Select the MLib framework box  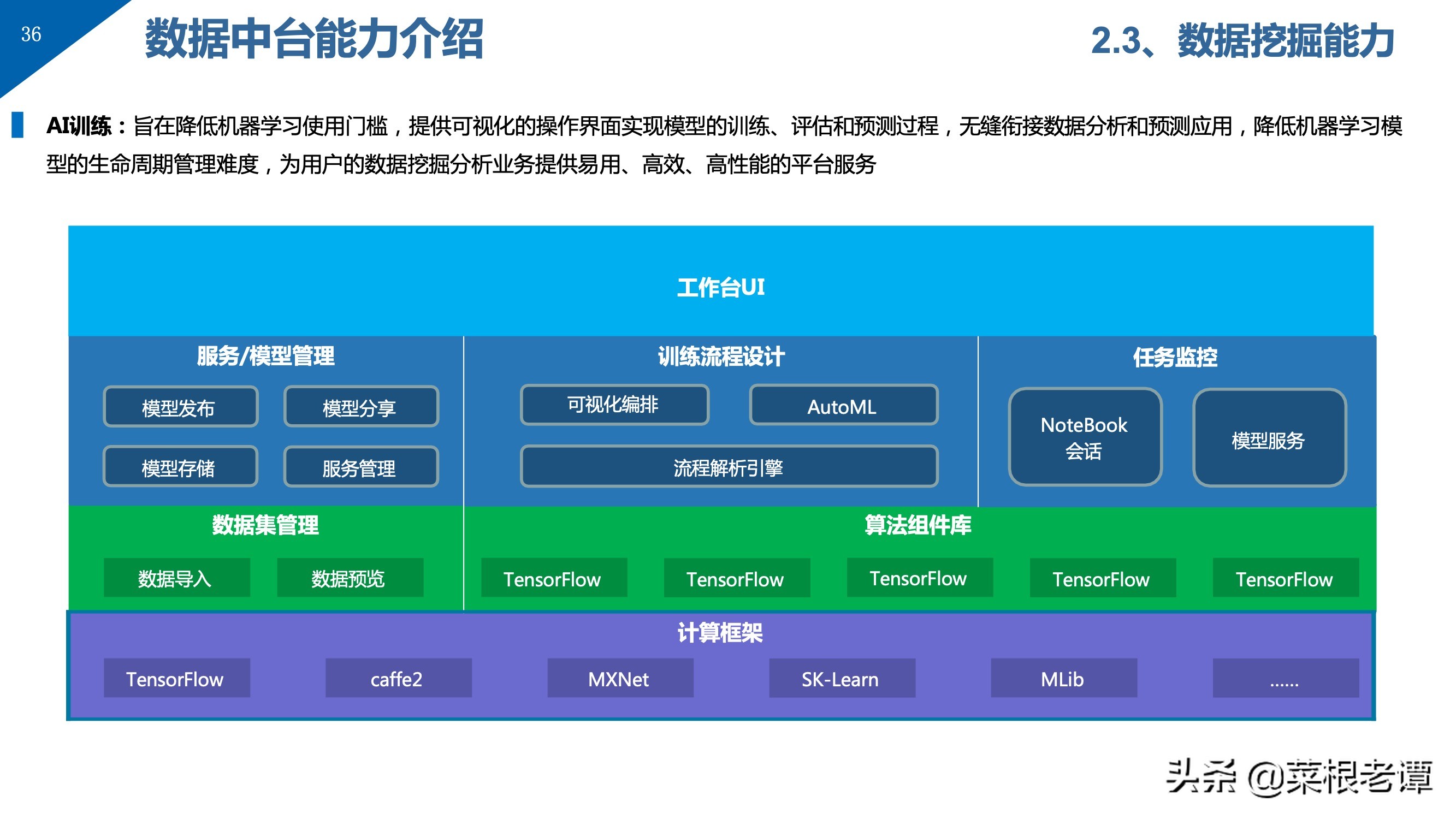click(1063, 678)
